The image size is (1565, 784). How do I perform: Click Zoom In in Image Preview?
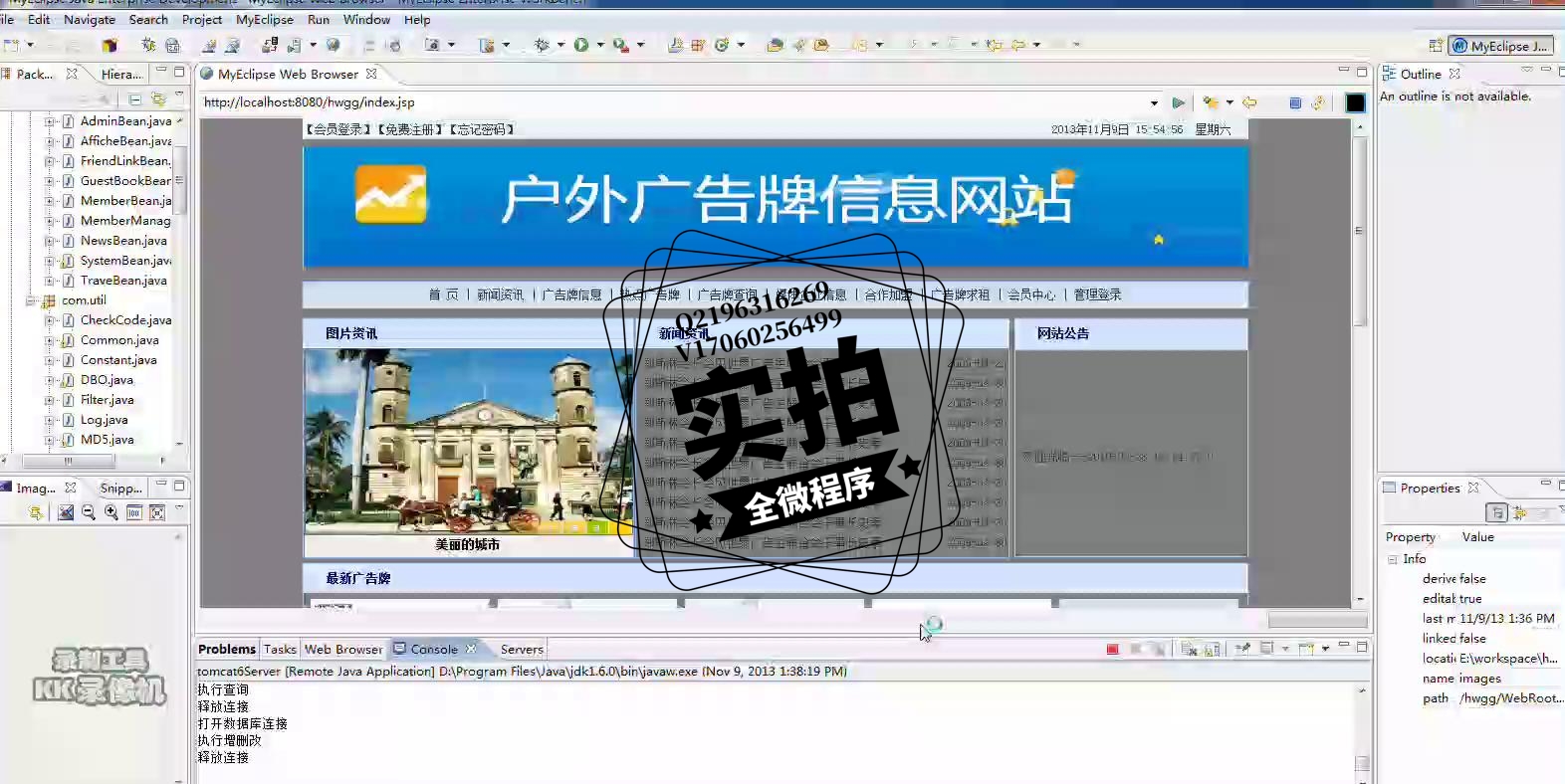(x=112, y=512)
